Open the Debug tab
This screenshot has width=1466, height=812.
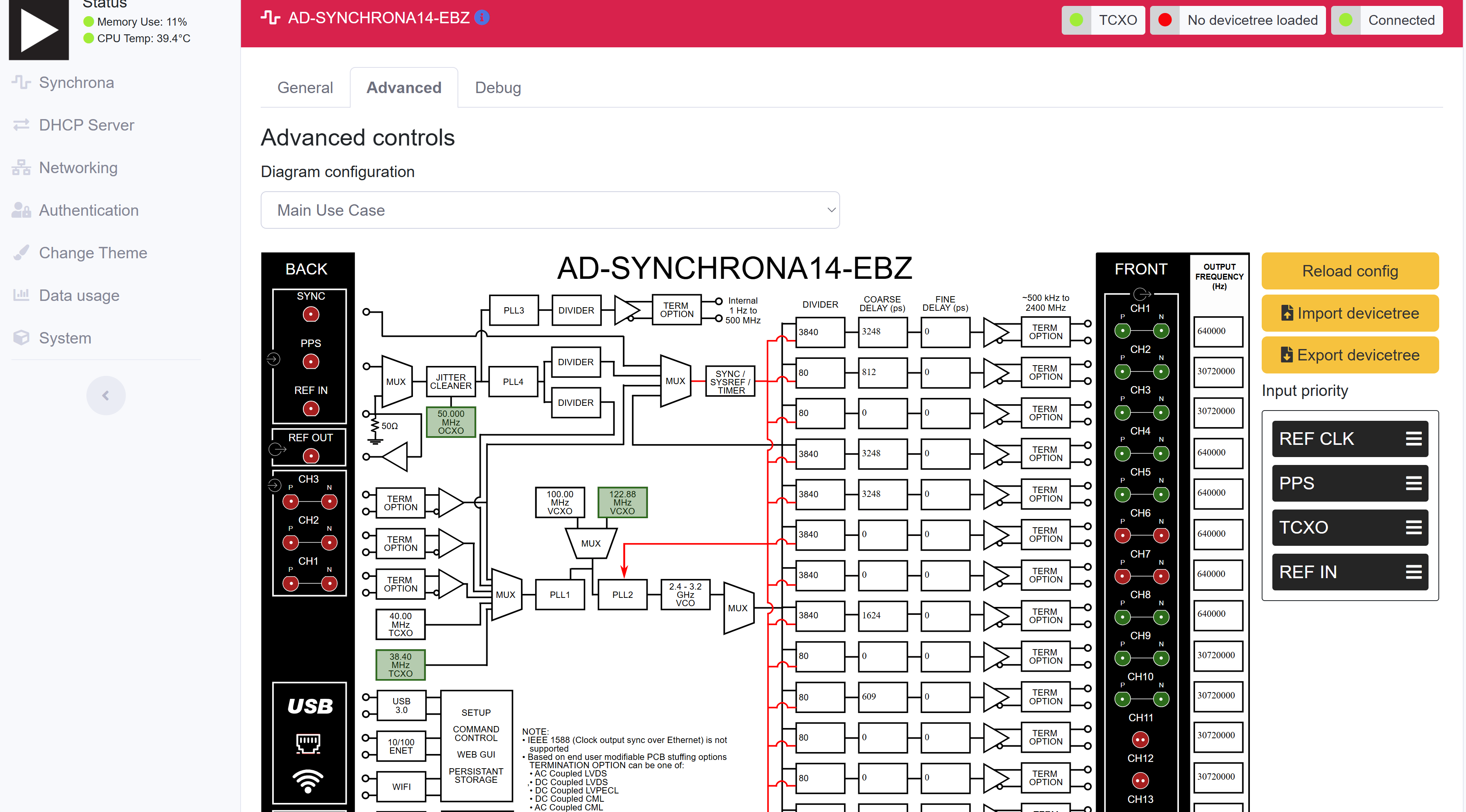(498, 88)
